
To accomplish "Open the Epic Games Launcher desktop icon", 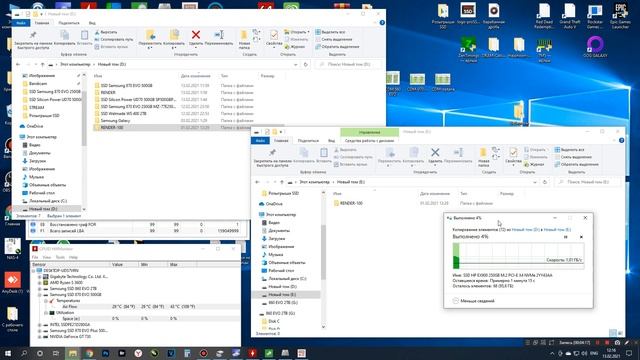I will point(620,16).
